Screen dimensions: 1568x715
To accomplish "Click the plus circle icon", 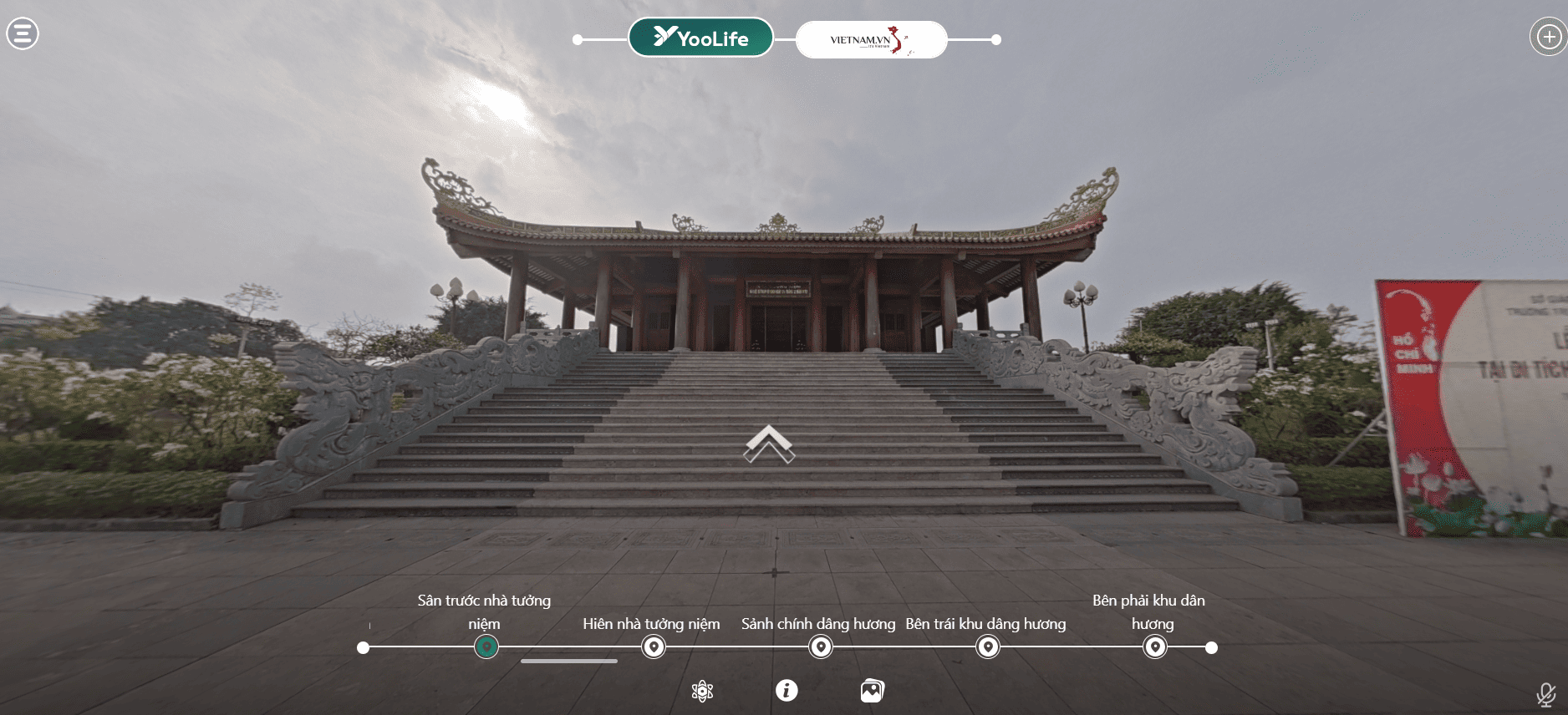I will (1549, 38).
